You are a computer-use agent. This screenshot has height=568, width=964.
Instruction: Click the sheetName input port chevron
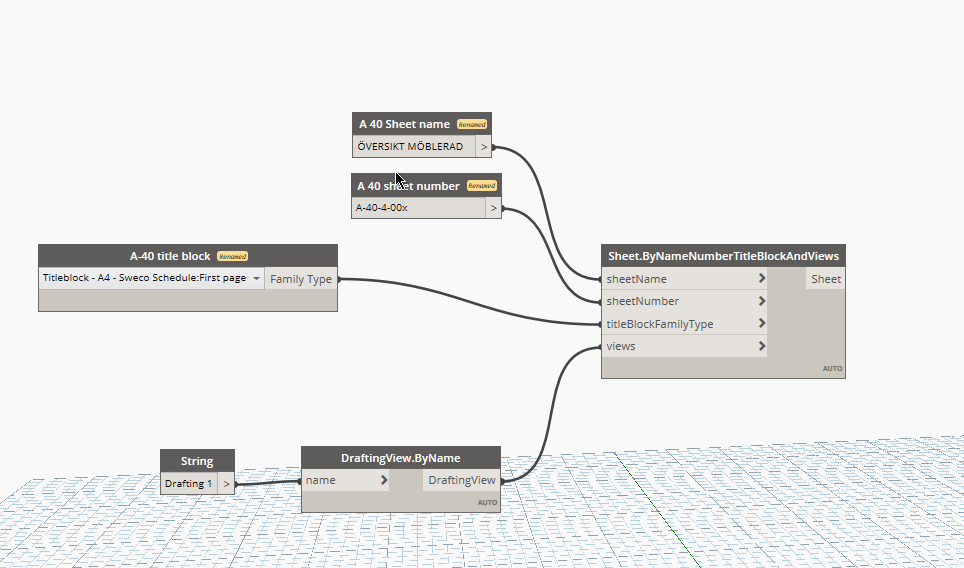point(762,278)
